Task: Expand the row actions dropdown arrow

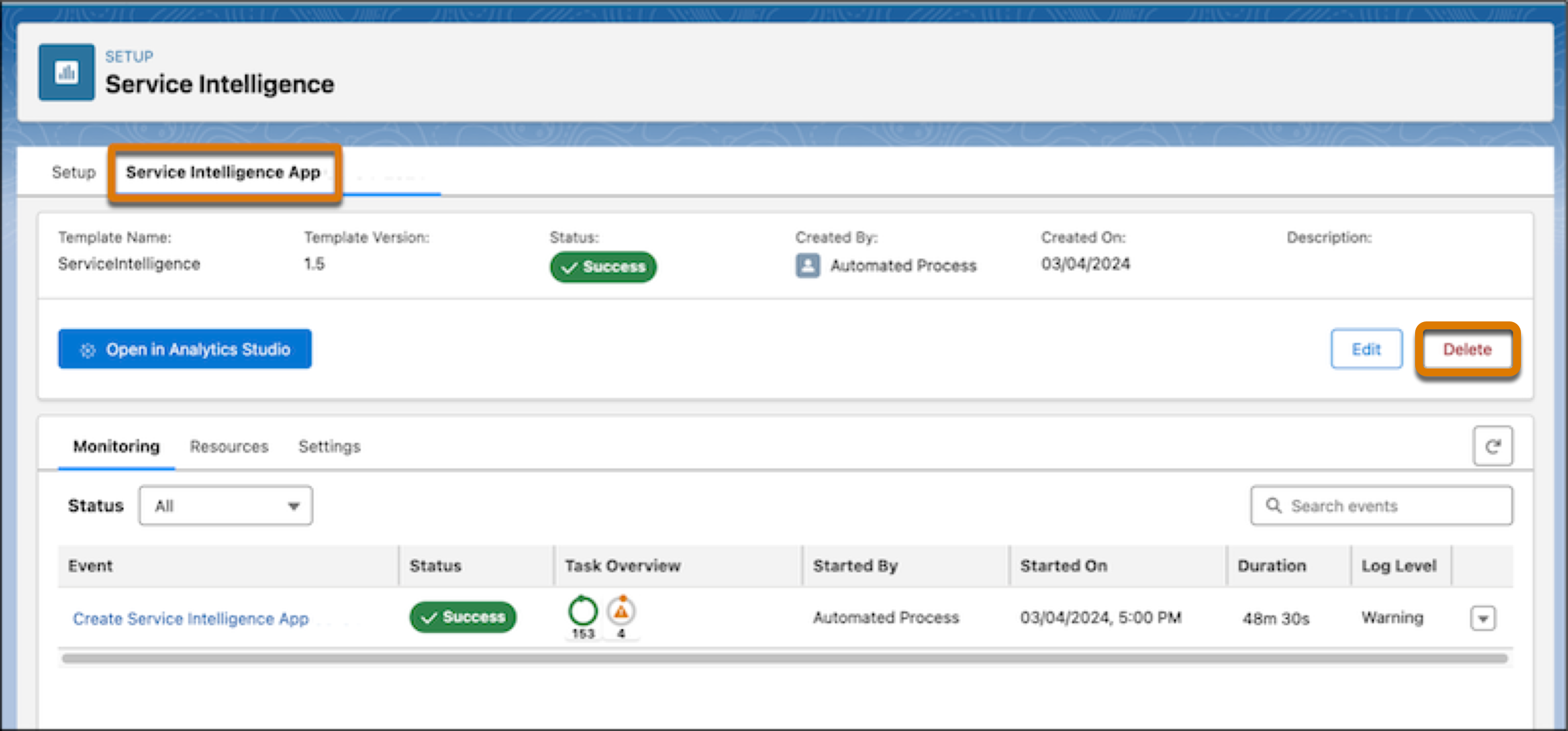Action: click(x=1483, y=618)
